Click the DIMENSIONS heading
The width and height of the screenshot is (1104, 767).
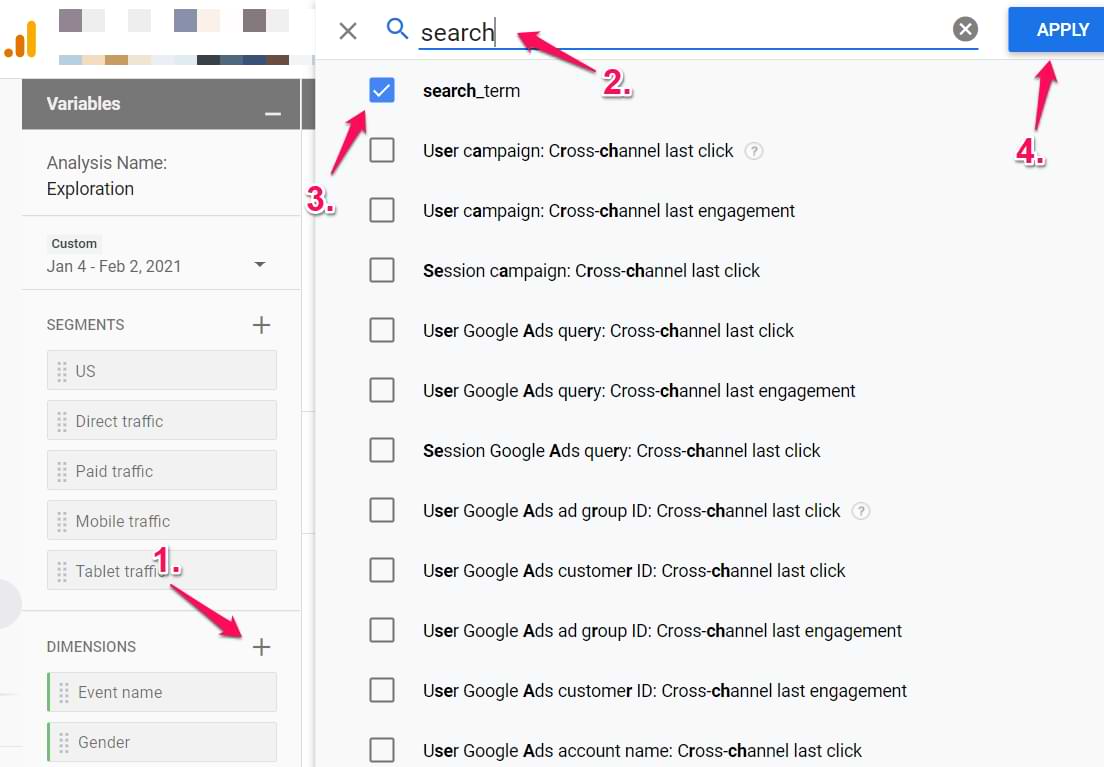[92, 647]
